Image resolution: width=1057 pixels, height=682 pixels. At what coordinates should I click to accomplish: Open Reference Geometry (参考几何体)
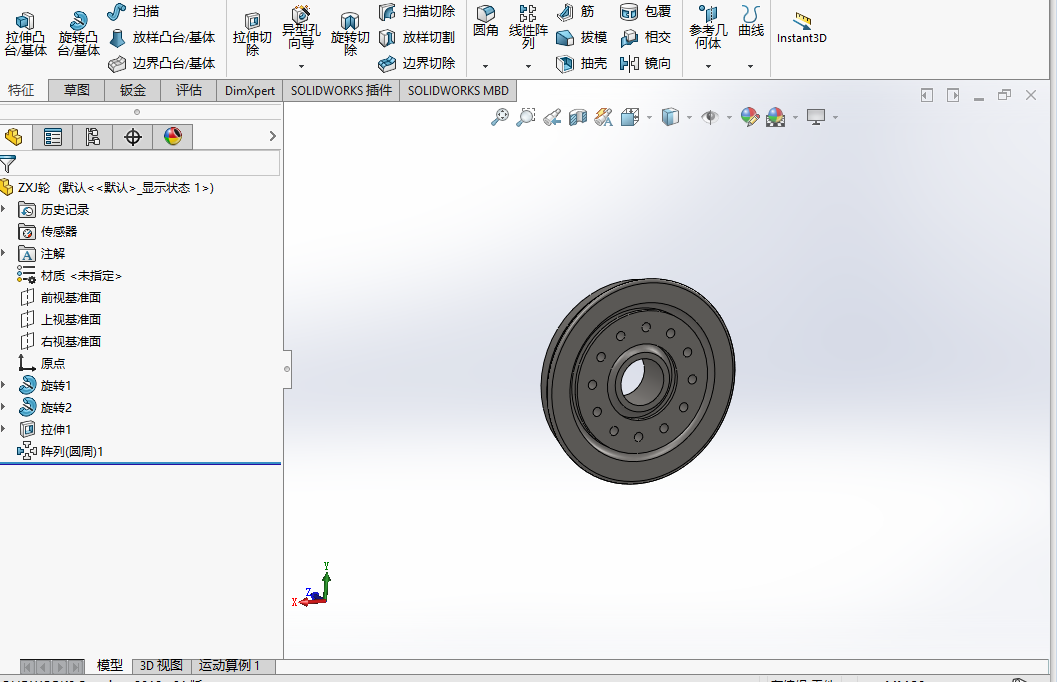tap(708, 28)
